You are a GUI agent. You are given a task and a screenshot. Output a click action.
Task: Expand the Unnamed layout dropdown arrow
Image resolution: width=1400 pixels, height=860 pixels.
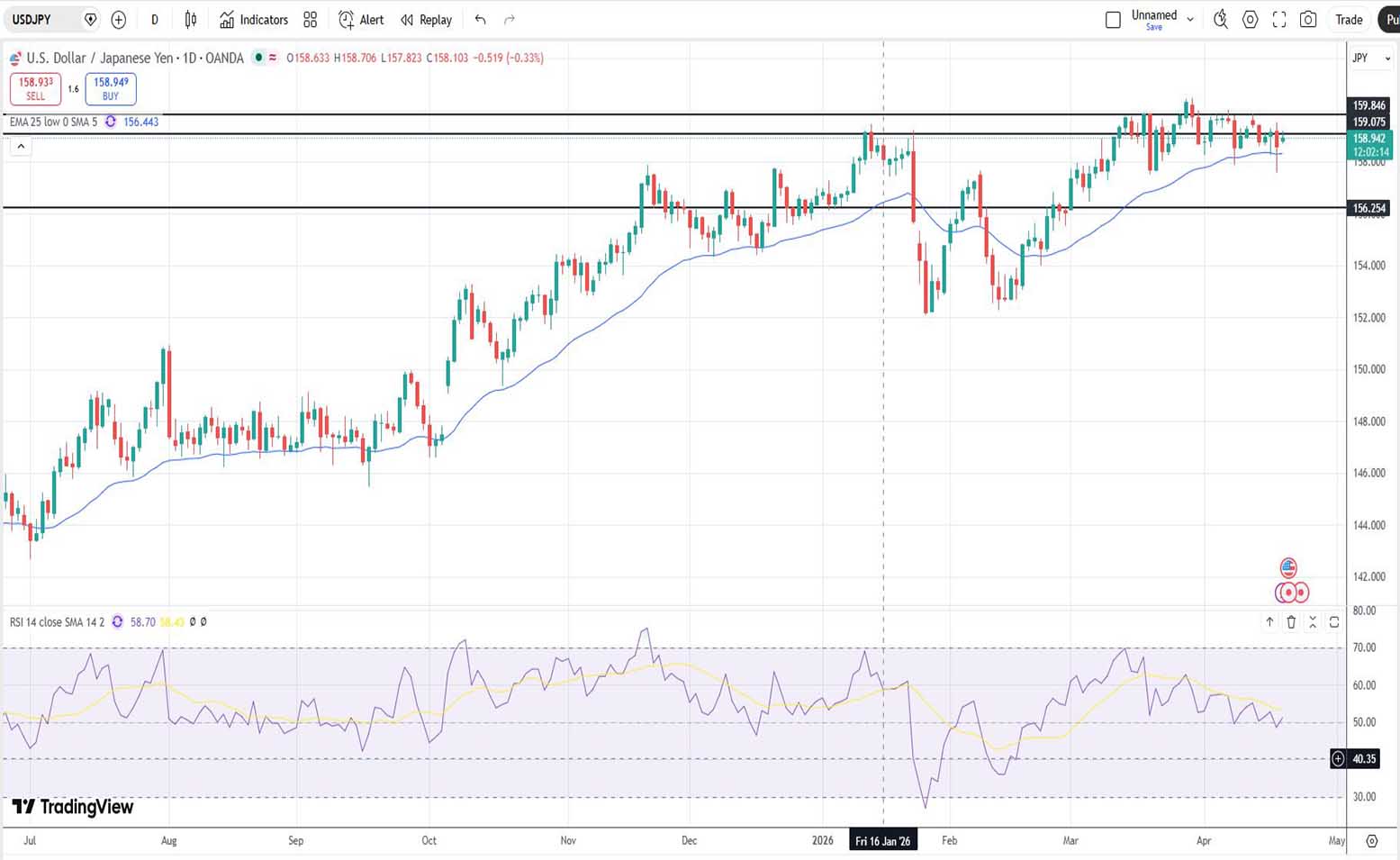[x=1190, y=20]
